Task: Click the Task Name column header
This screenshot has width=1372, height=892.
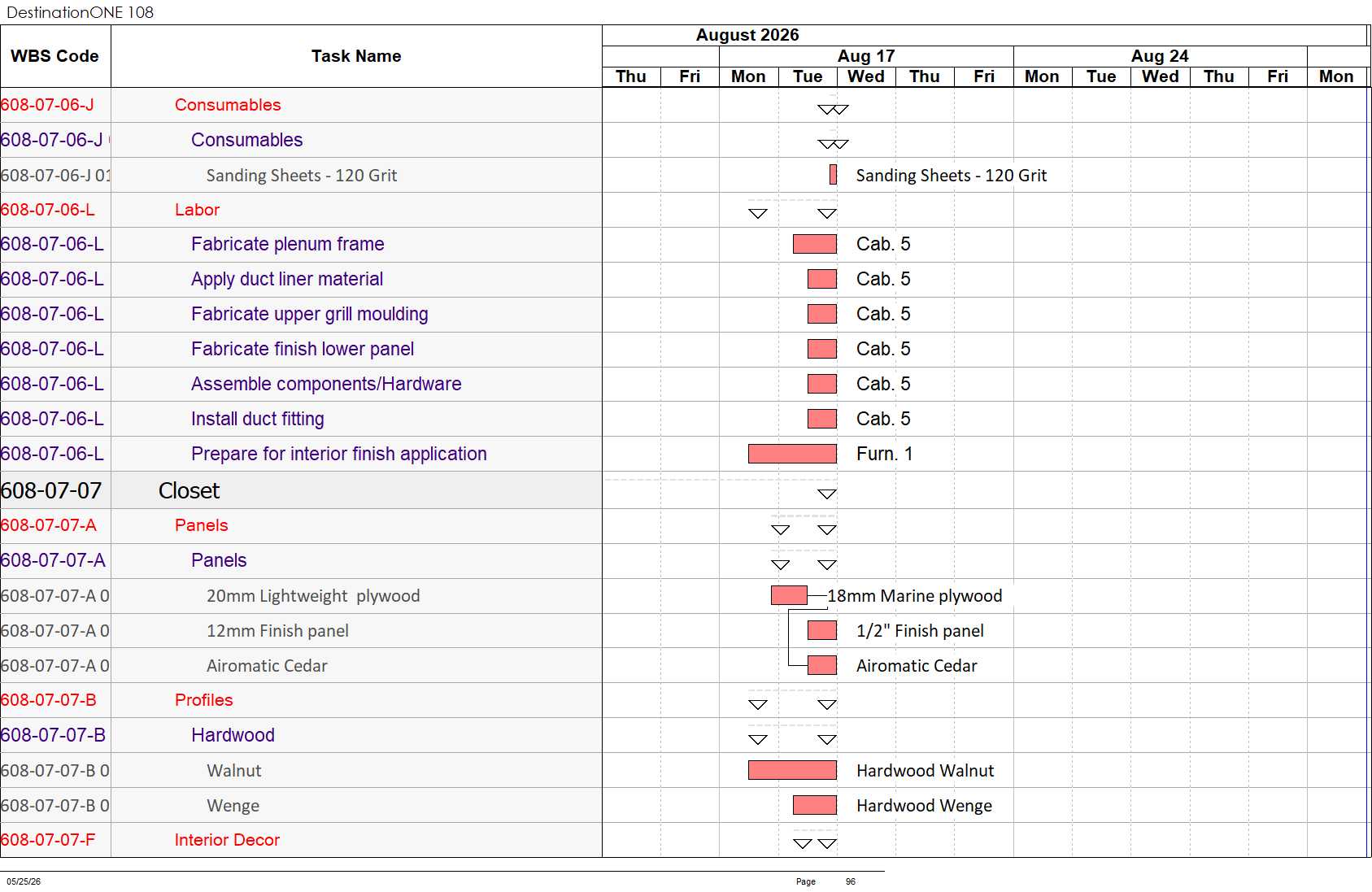Action: 356,56
